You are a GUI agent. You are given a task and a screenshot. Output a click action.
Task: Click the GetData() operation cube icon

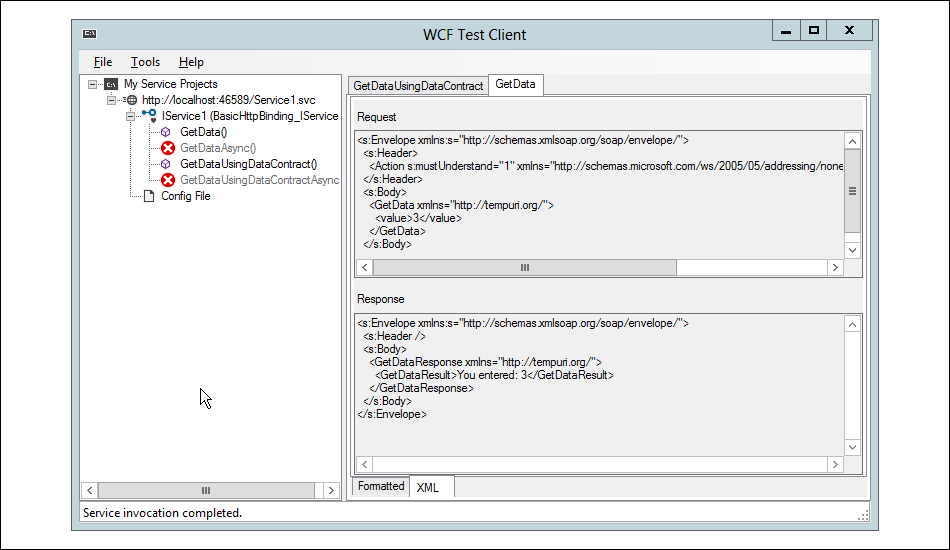pos(165,132)
